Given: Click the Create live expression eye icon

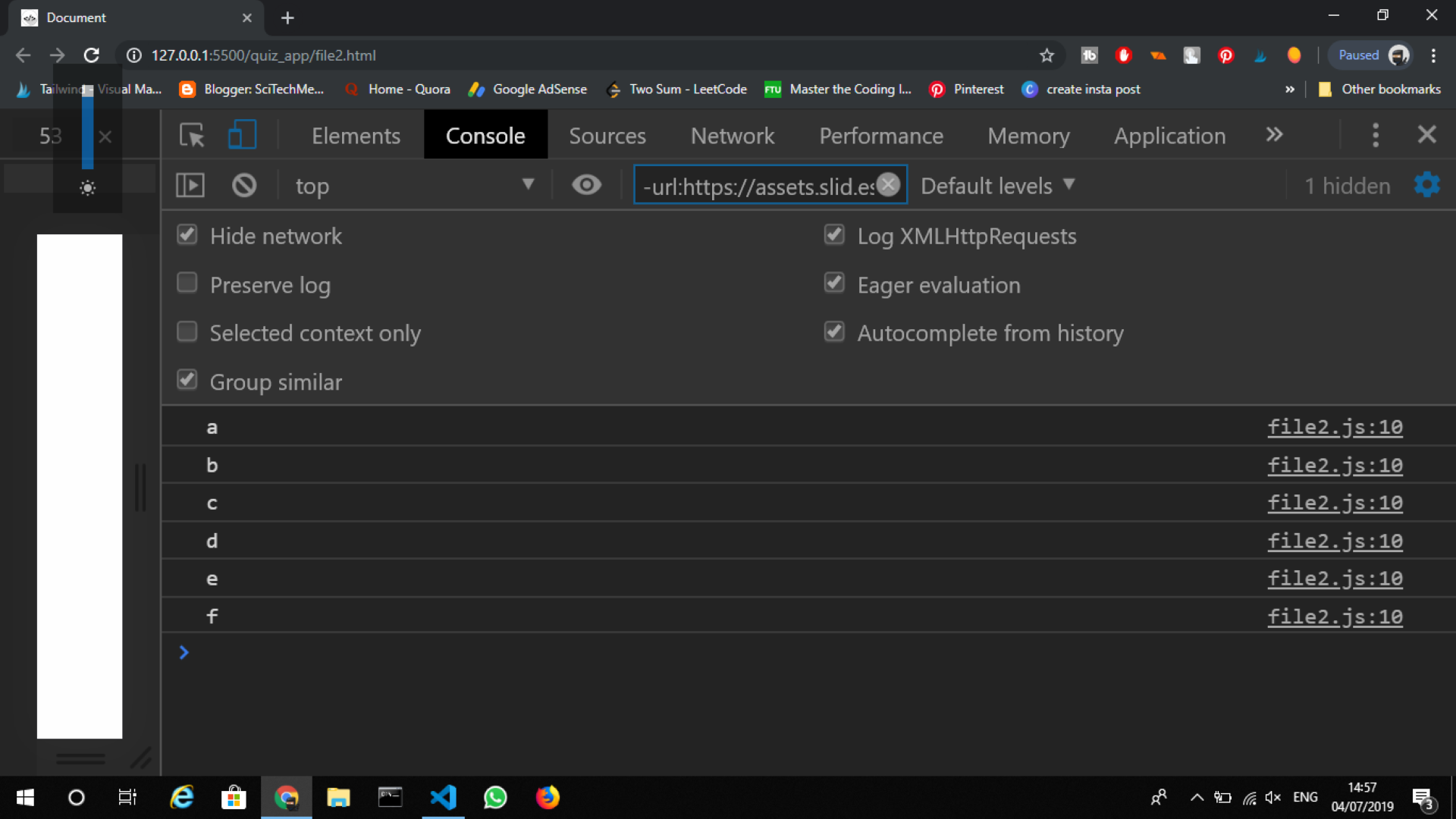Looking at the screenshot, I should click(587, 184).
